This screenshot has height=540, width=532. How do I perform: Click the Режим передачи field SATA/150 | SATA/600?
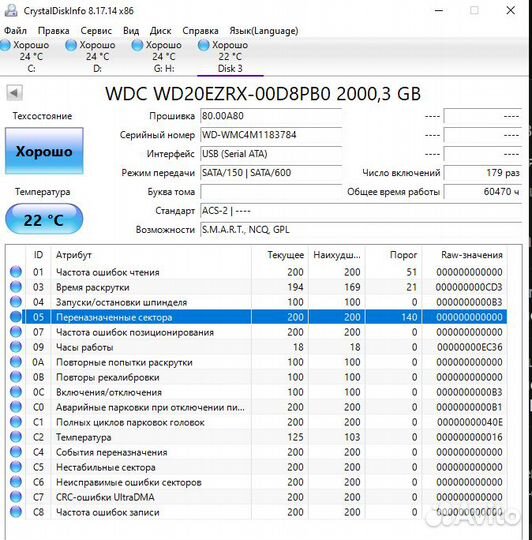click(271, 173)
